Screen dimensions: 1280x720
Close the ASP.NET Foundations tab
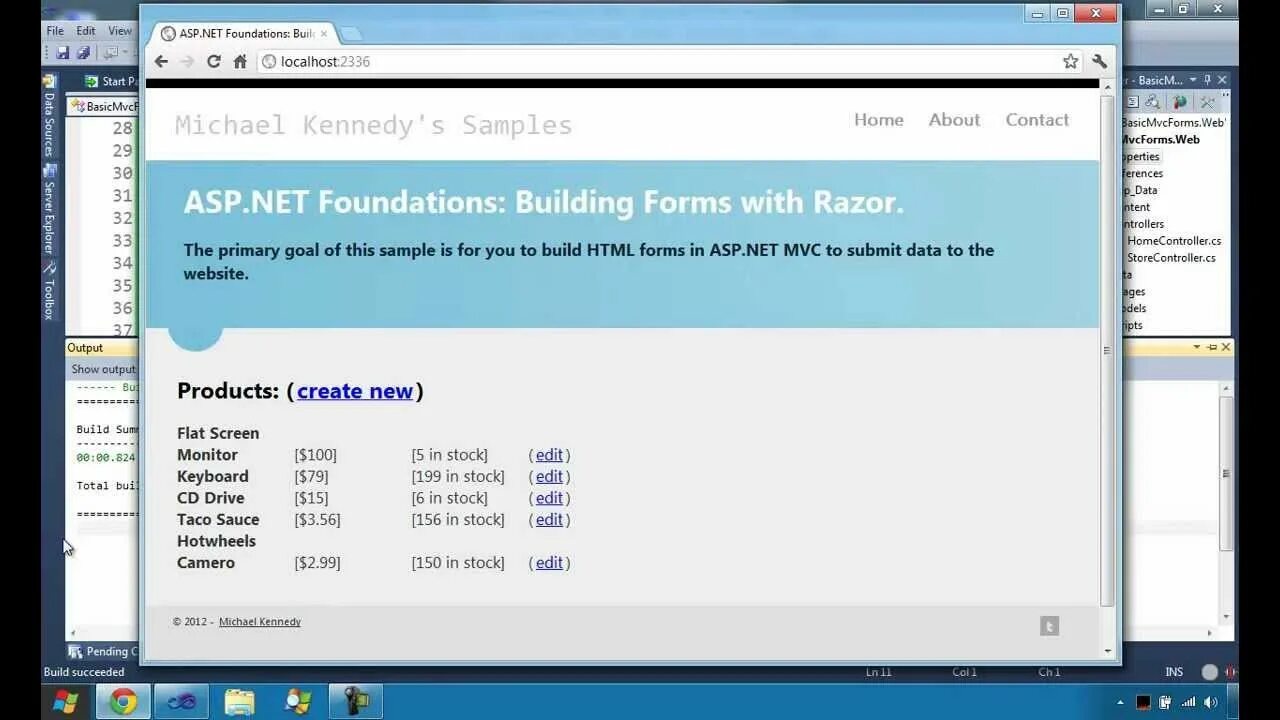tap(324, 34)
